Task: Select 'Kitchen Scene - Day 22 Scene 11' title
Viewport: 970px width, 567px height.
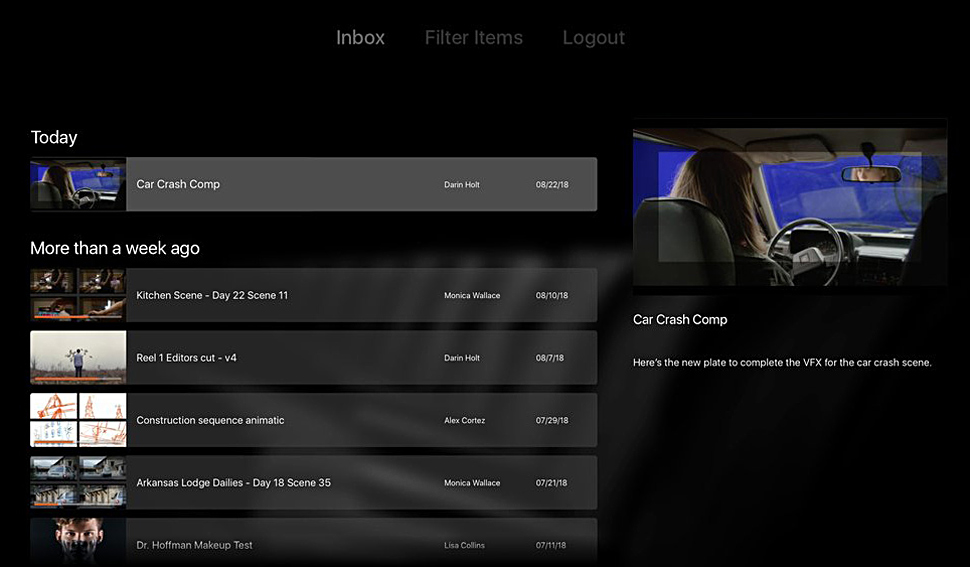Action: point(212,296)
